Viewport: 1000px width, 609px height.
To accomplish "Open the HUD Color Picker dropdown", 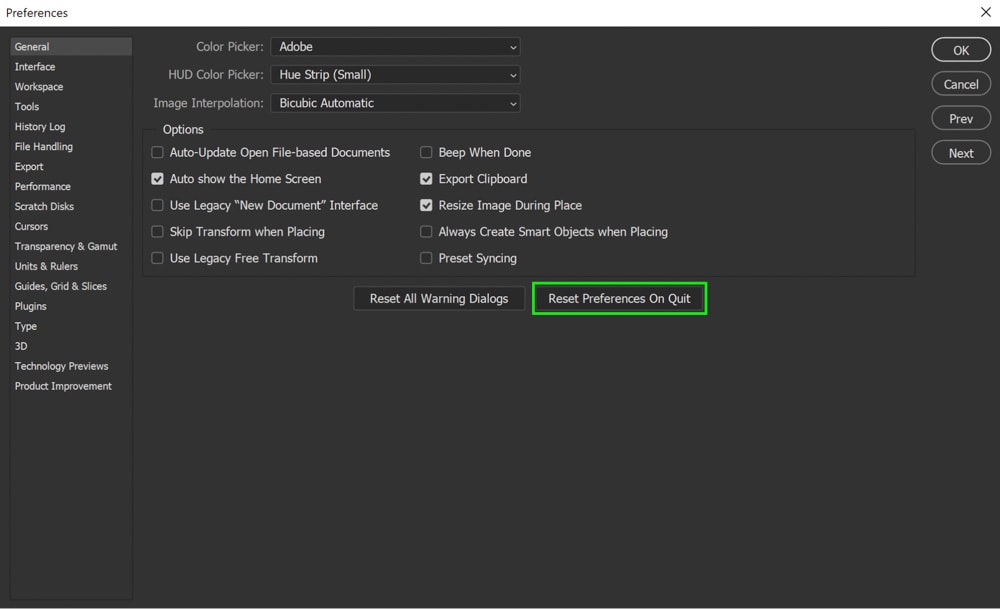I will (x=395, y=74).
